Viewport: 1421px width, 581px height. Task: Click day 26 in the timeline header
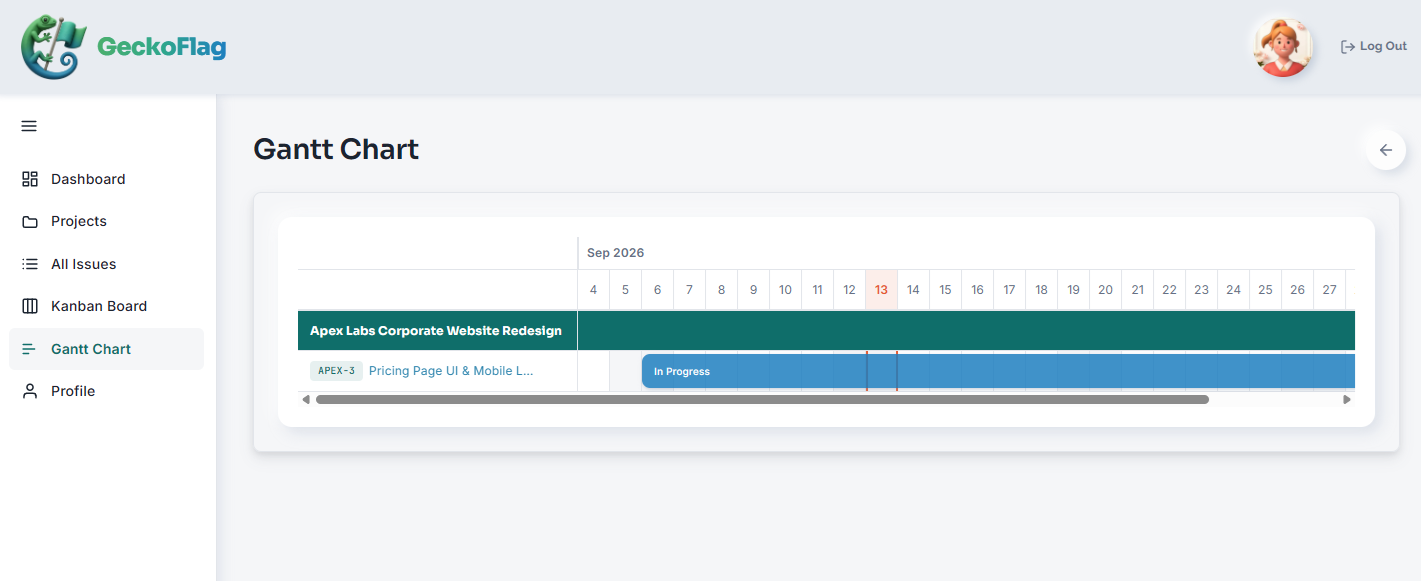pos(1297,290)
